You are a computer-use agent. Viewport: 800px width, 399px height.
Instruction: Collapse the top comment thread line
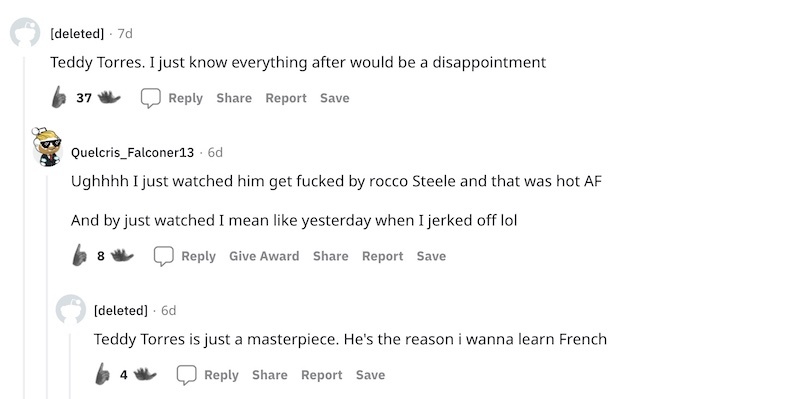pyautogui.click(x=24, y=227)
